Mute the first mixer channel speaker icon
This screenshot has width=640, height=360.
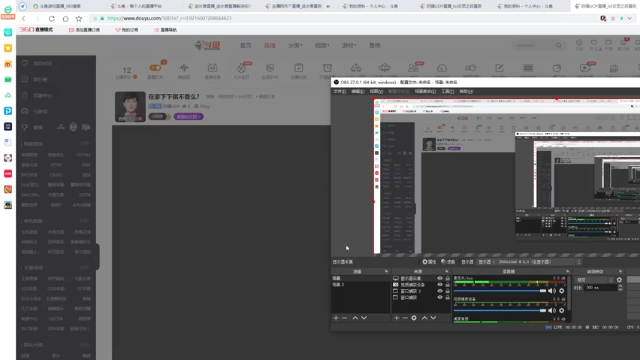click(x=552, y=291)
